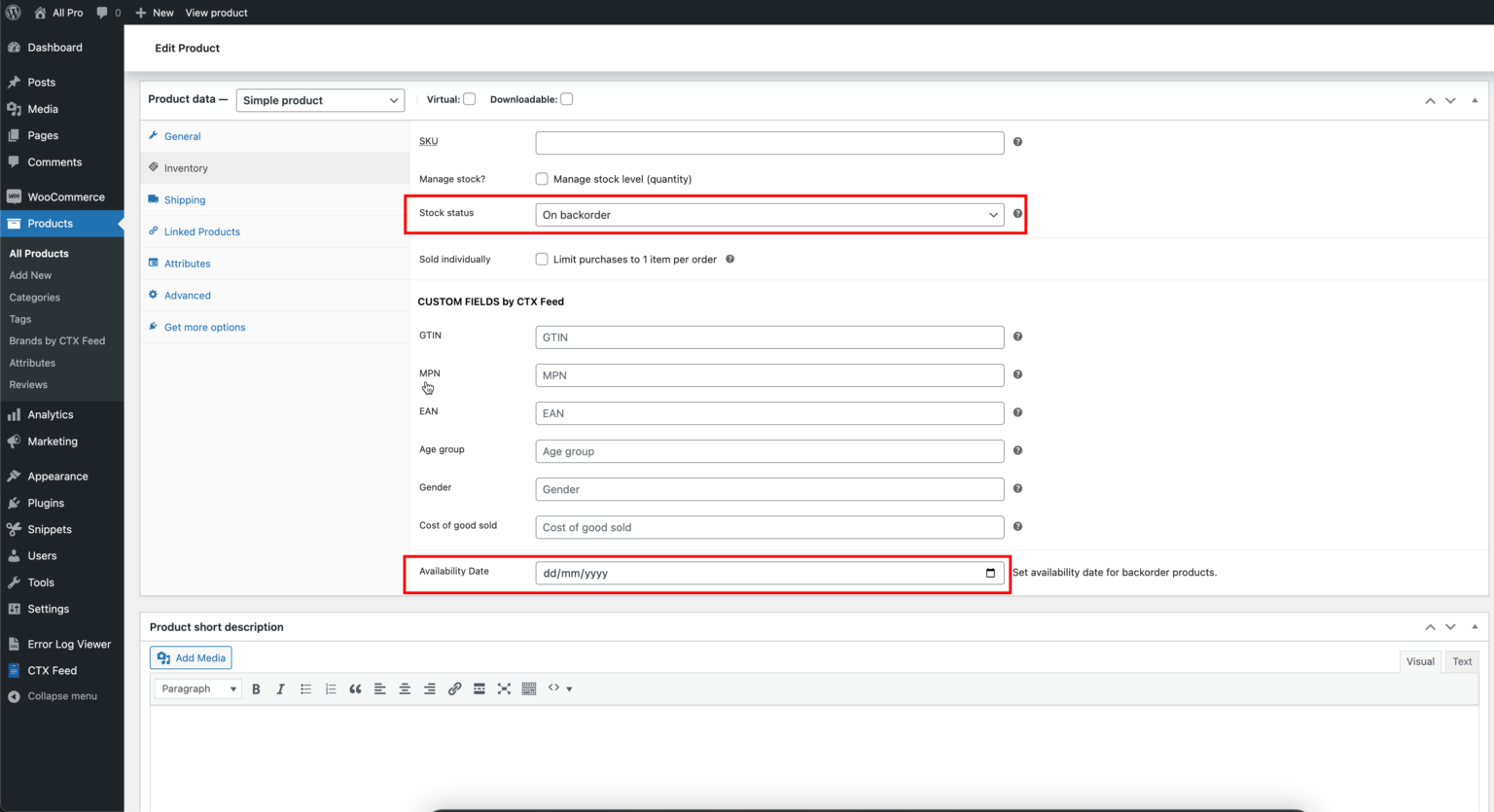Create a bulleted list in the editor
Viewport: 1494px width, 812px height.
305,688
